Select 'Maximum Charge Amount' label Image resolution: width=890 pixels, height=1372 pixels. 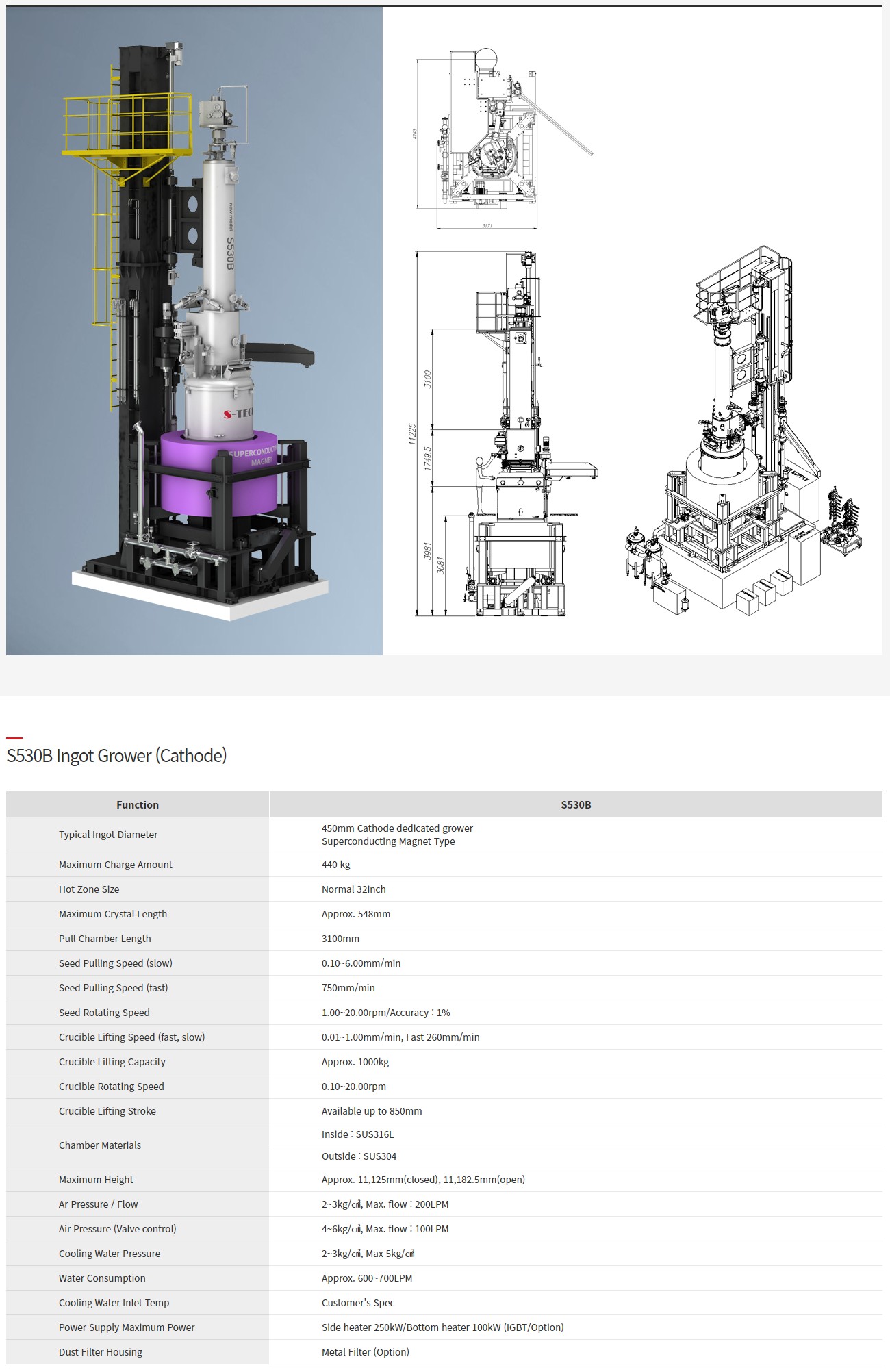pyautogui.click(x=116, y=865)
